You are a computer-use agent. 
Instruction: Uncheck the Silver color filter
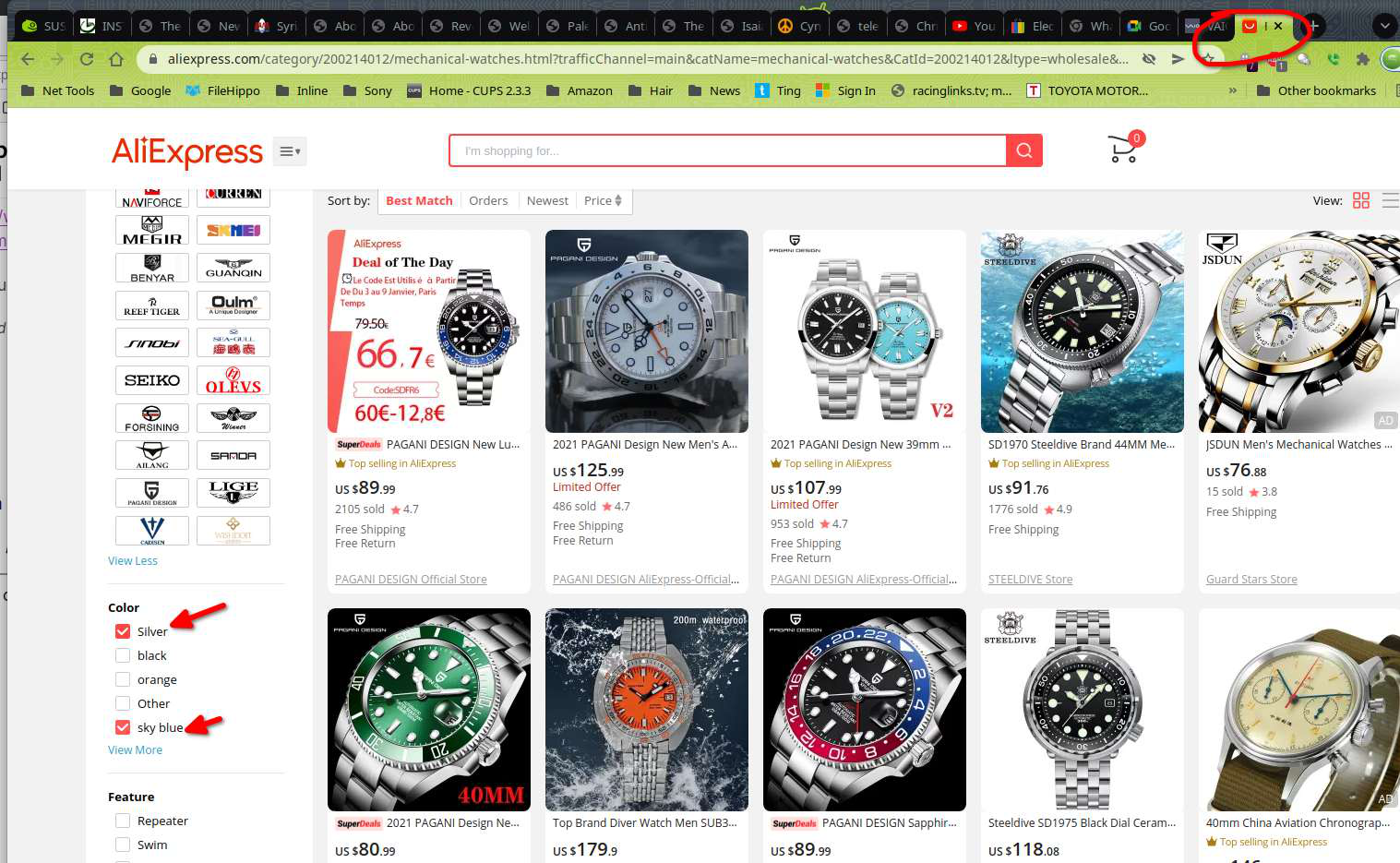123,631
